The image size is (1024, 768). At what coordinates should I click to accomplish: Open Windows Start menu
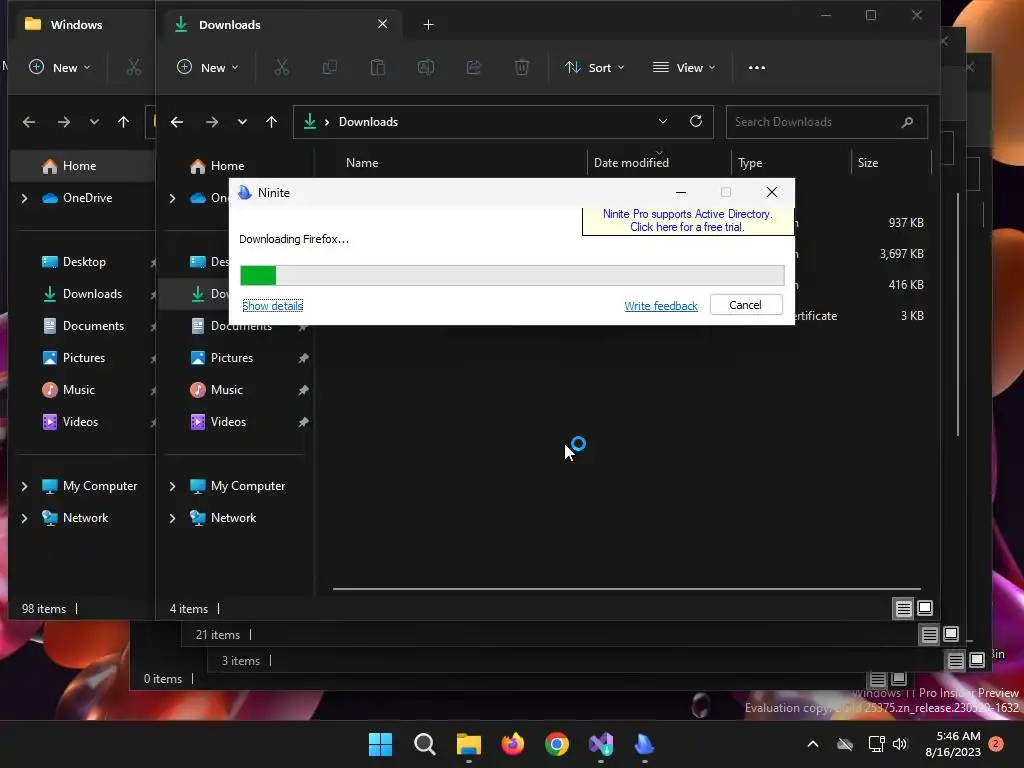click(380, 744)
